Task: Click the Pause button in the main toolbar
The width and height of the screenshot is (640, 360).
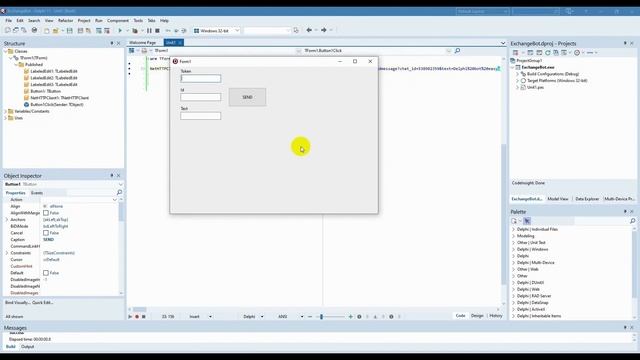Action: click(149, 31)
